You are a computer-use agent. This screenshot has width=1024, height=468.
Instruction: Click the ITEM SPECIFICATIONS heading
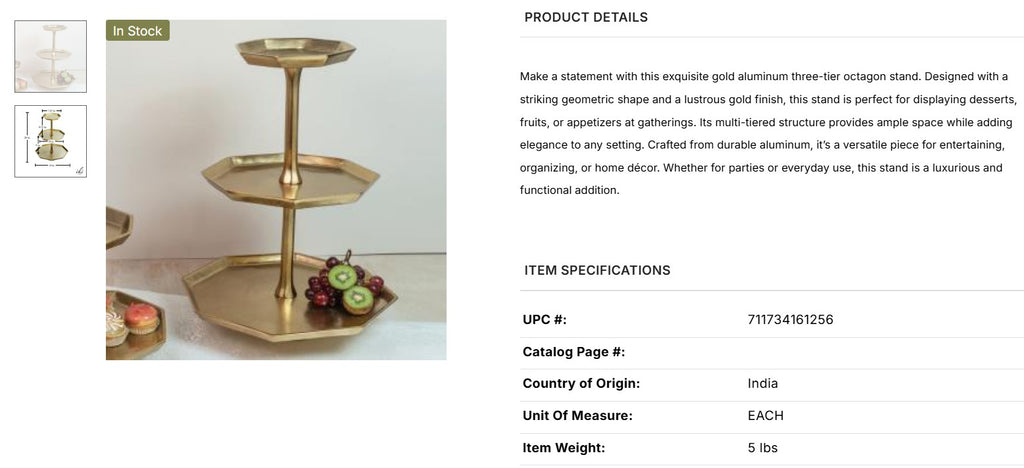pyautogui.click(x=597, y=270)
